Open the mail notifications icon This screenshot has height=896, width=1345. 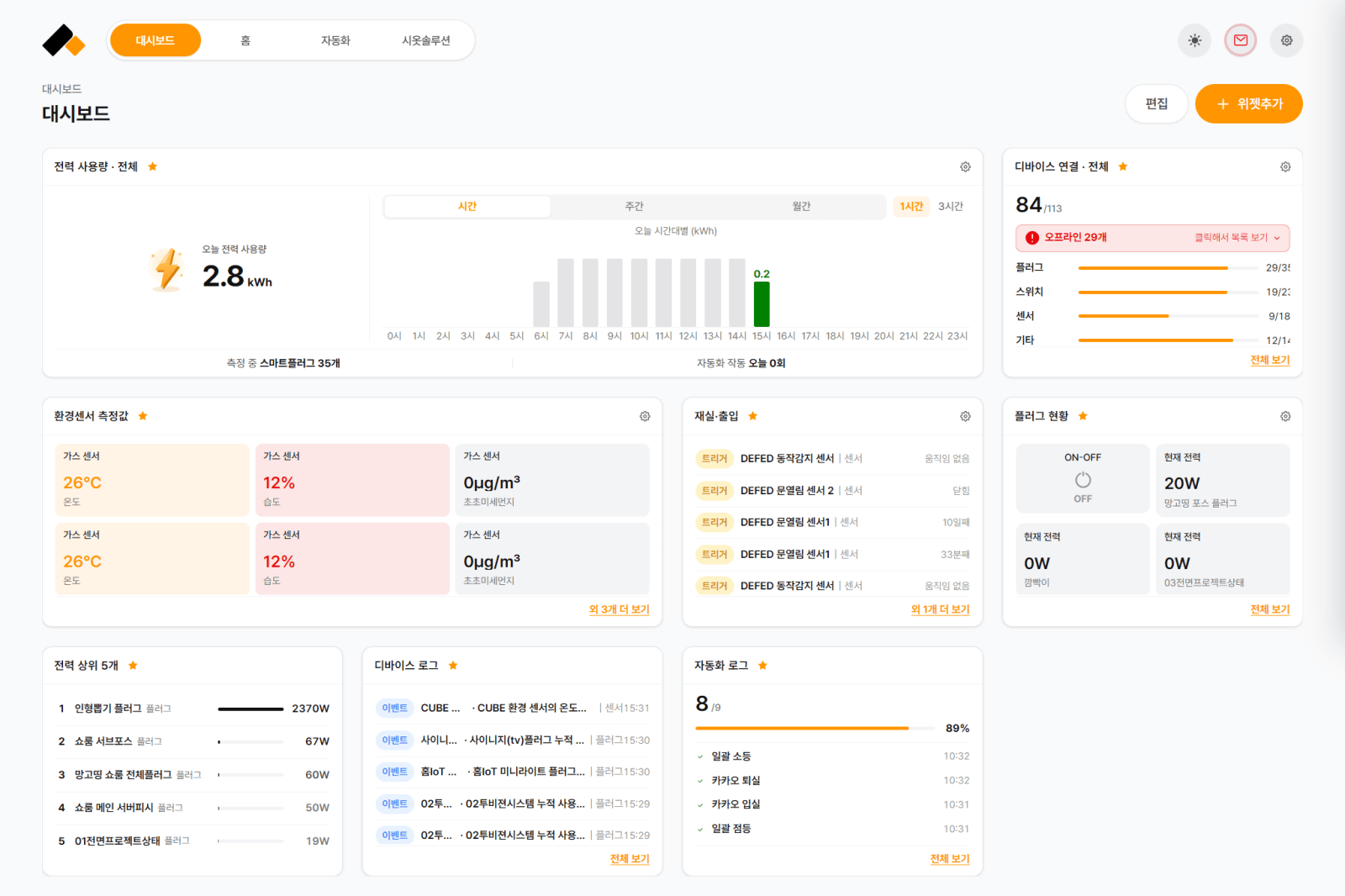pyautogui.click(x=1241, y=40)
